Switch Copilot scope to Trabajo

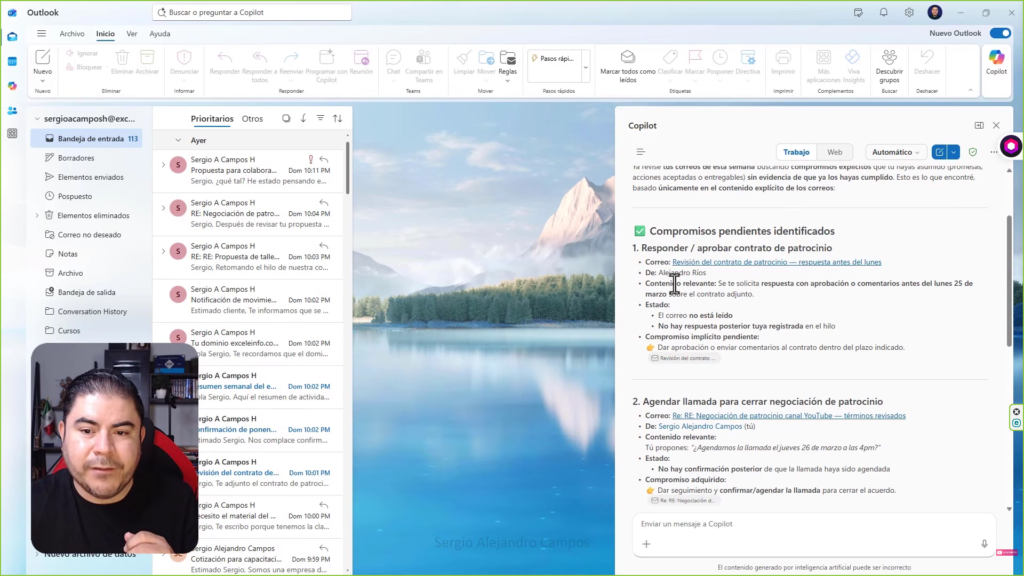tap(796, 152)
